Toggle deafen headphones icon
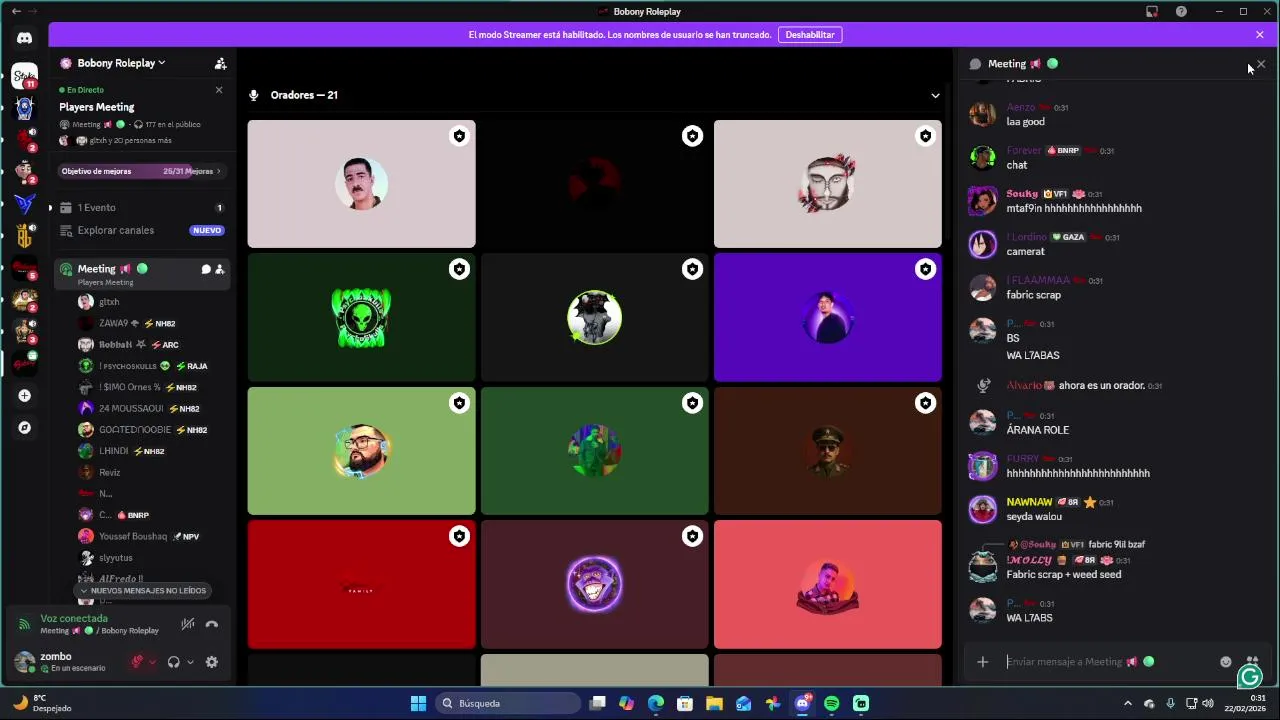This screenshot has width=1280, height=720. click(x=174, y=662)
